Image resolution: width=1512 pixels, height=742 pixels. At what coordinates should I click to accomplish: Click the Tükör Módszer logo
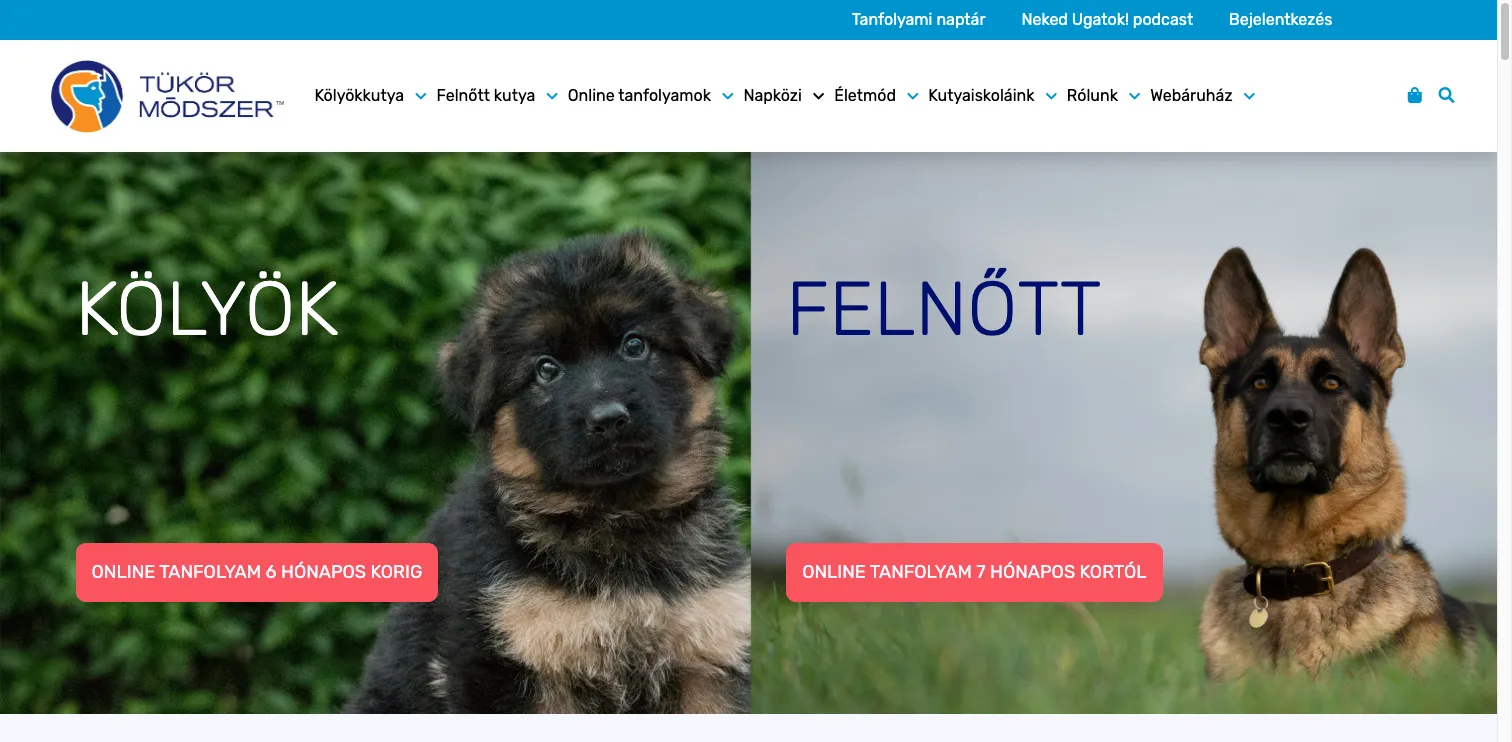(x=167, y=96)
